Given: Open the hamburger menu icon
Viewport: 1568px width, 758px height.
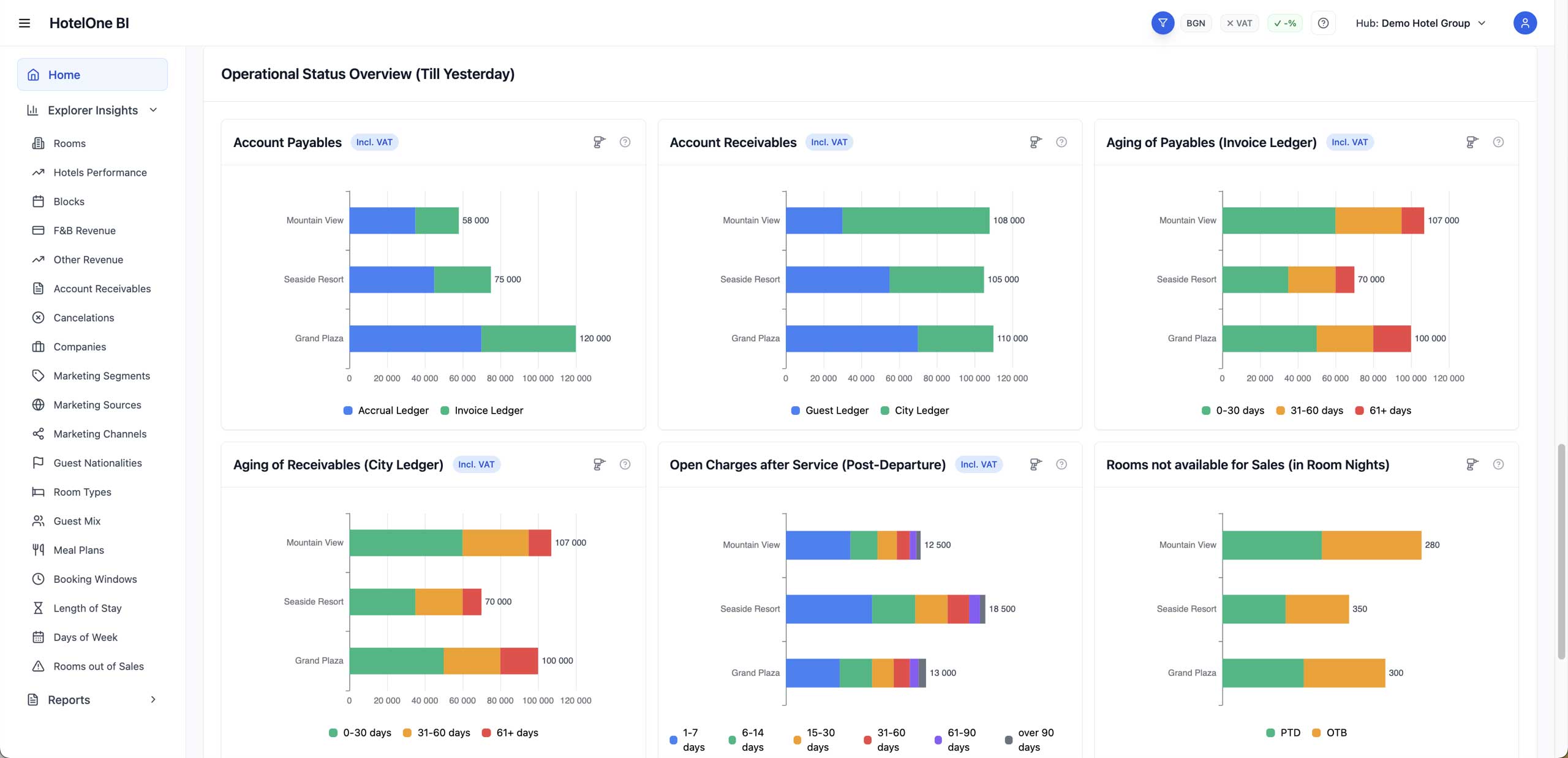Looking at the screenshot, I should coord(24,23).
